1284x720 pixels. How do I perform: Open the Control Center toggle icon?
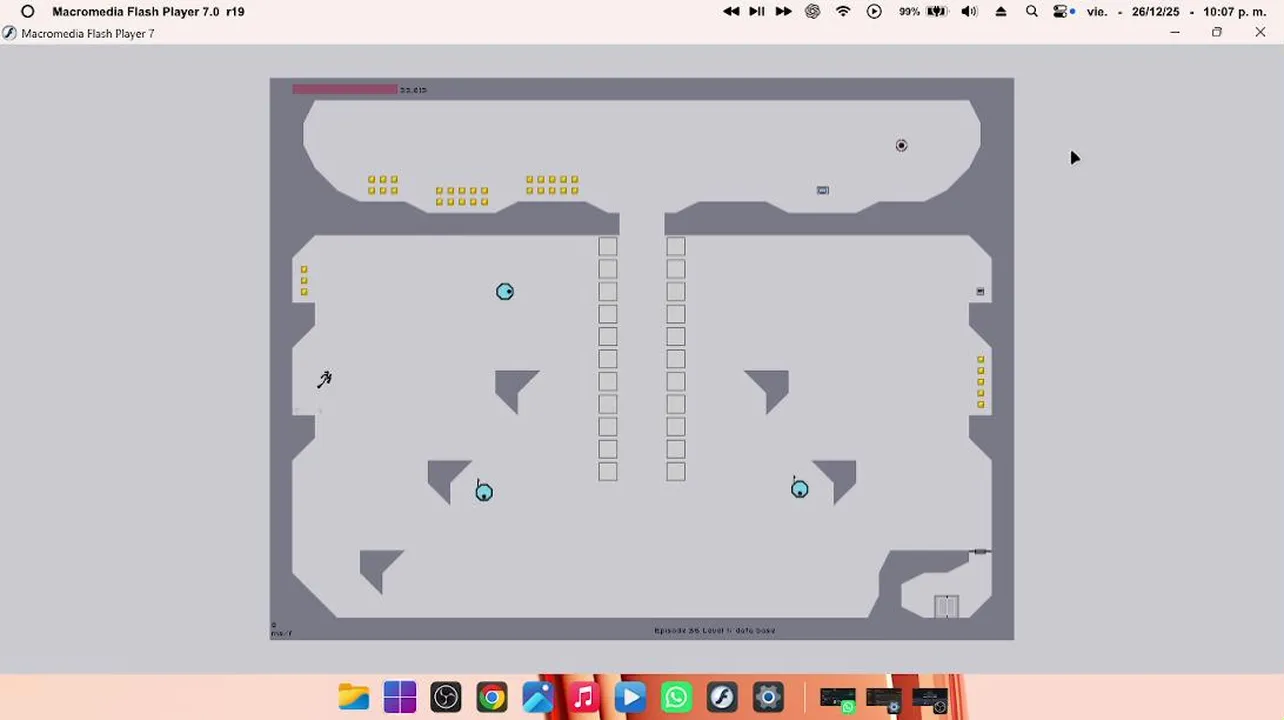tap(1063, 12)
